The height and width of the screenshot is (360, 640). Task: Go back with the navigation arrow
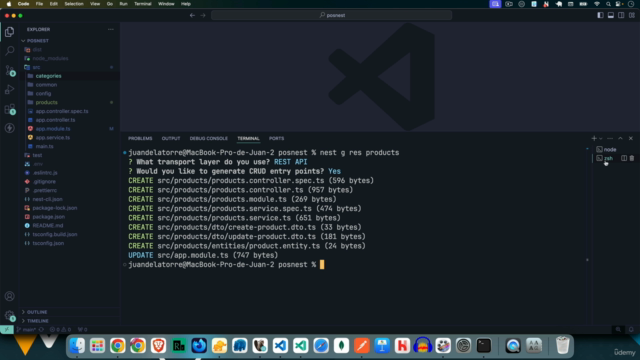(x=192, y=15)
